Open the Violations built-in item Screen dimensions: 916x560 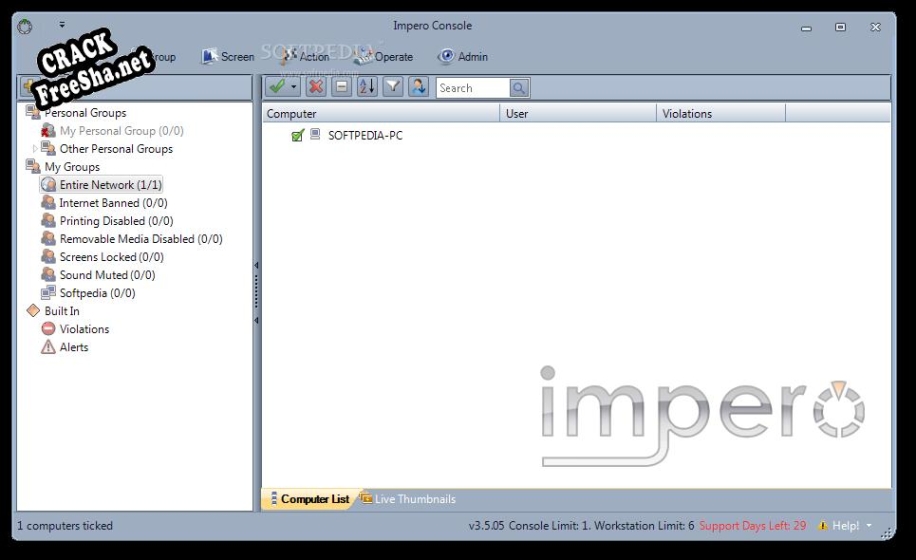click(84, 329)
